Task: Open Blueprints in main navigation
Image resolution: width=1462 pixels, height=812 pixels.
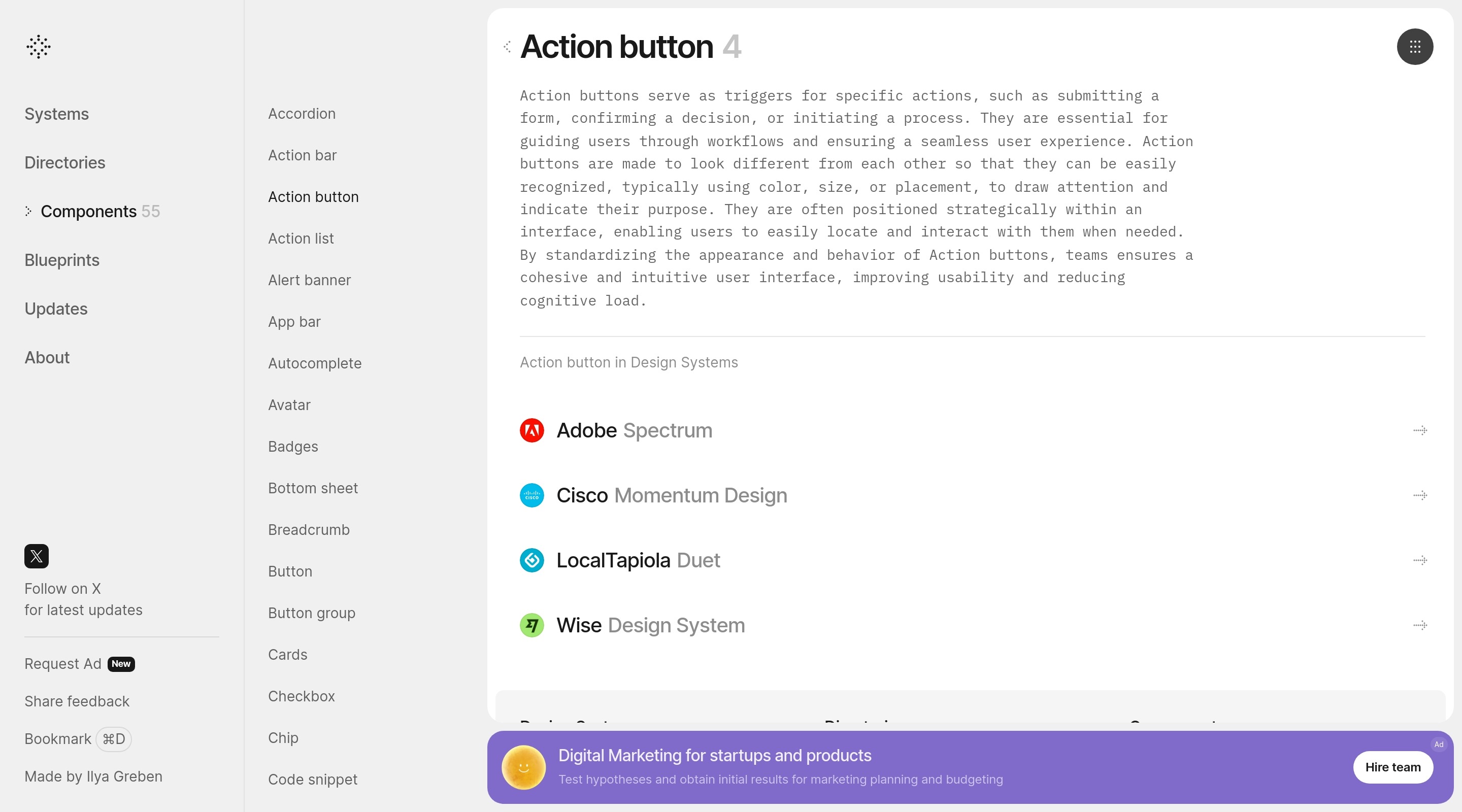Action: tap(62, 260)
